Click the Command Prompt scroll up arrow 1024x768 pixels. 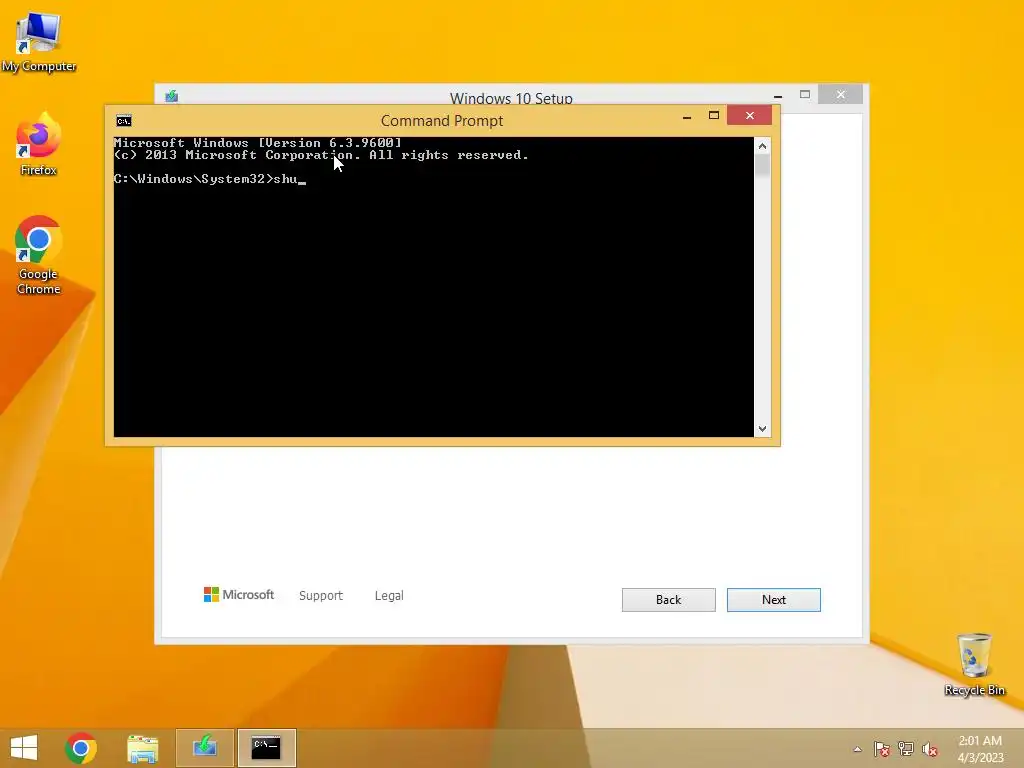point(762,146)
